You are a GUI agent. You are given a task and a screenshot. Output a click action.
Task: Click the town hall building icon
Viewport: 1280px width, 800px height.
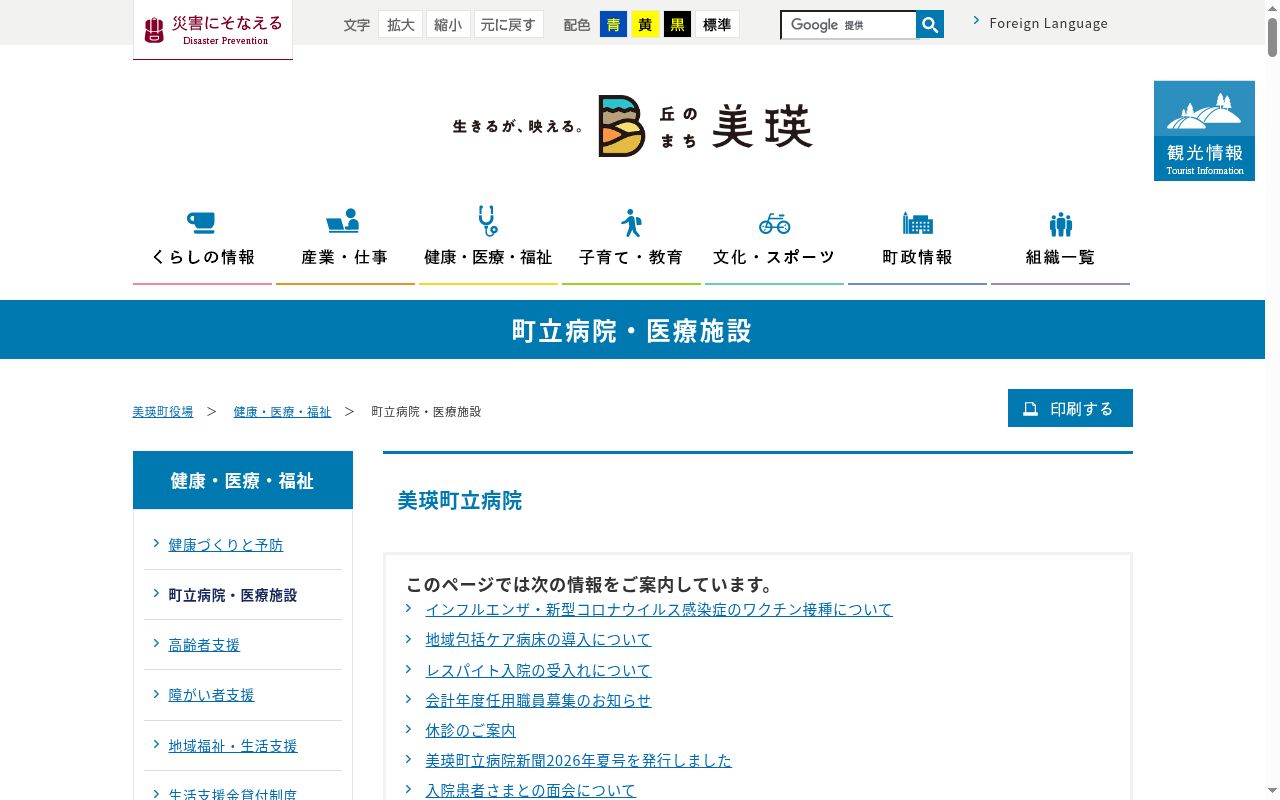[917, 222]
